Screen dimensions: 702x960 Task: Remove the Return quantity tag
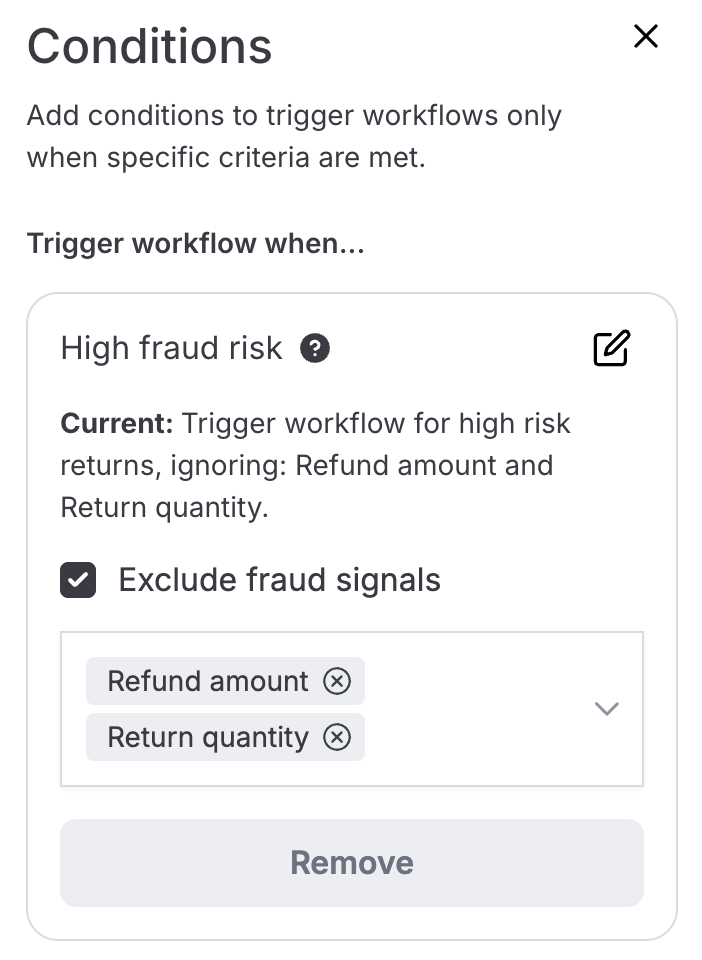[337, 737]
